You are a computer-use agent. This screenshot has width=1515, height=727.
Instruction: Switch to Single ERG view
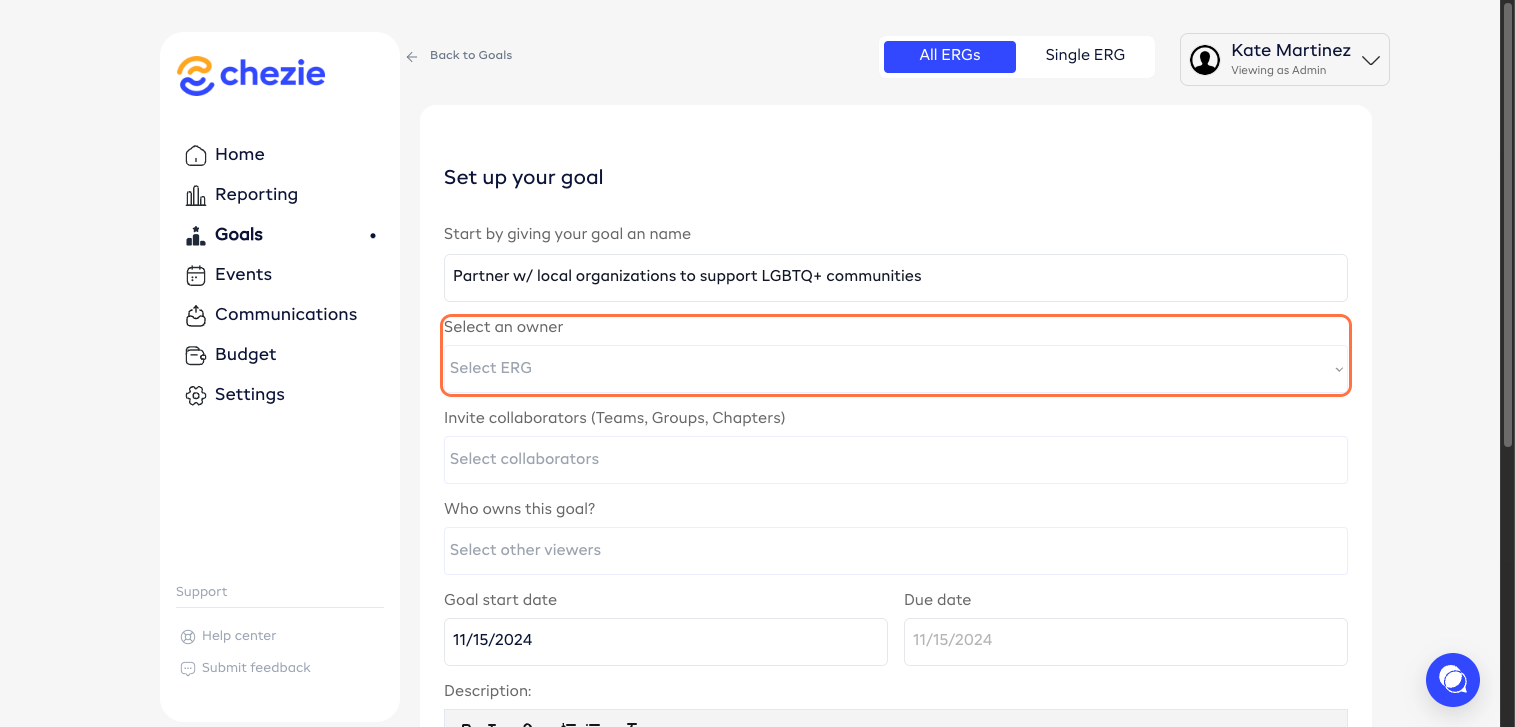pyautogui.click(x=1085, y=56)
